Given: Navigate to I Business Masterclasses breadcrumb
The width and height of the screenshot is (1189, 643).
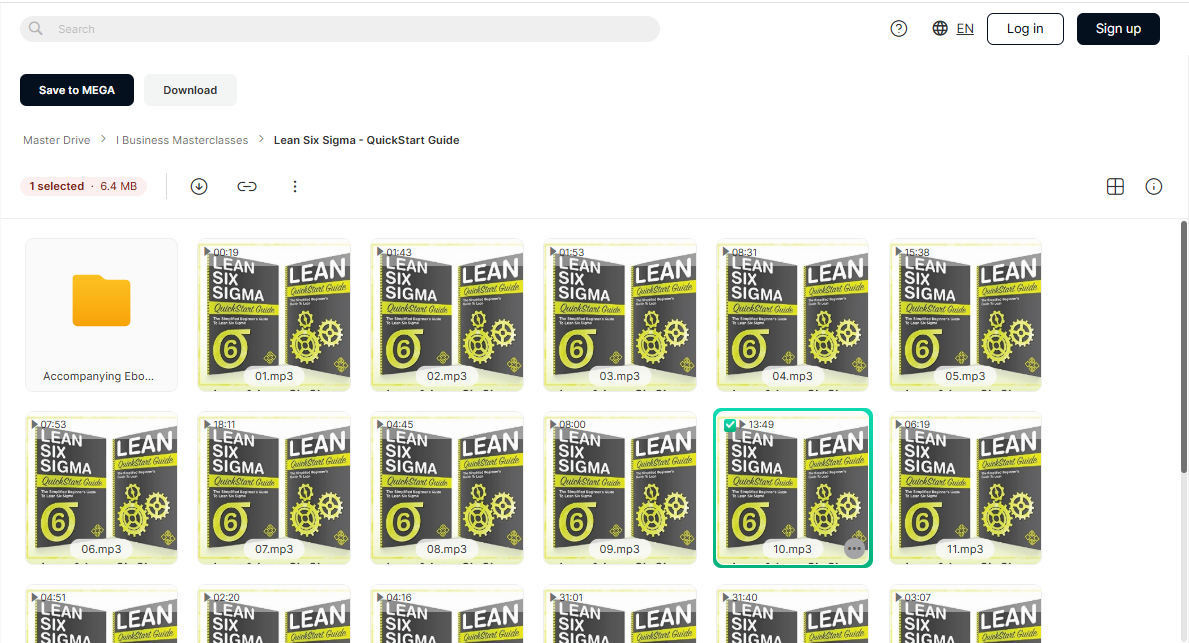Looking at the screenshot, I should tap(182, 140).
